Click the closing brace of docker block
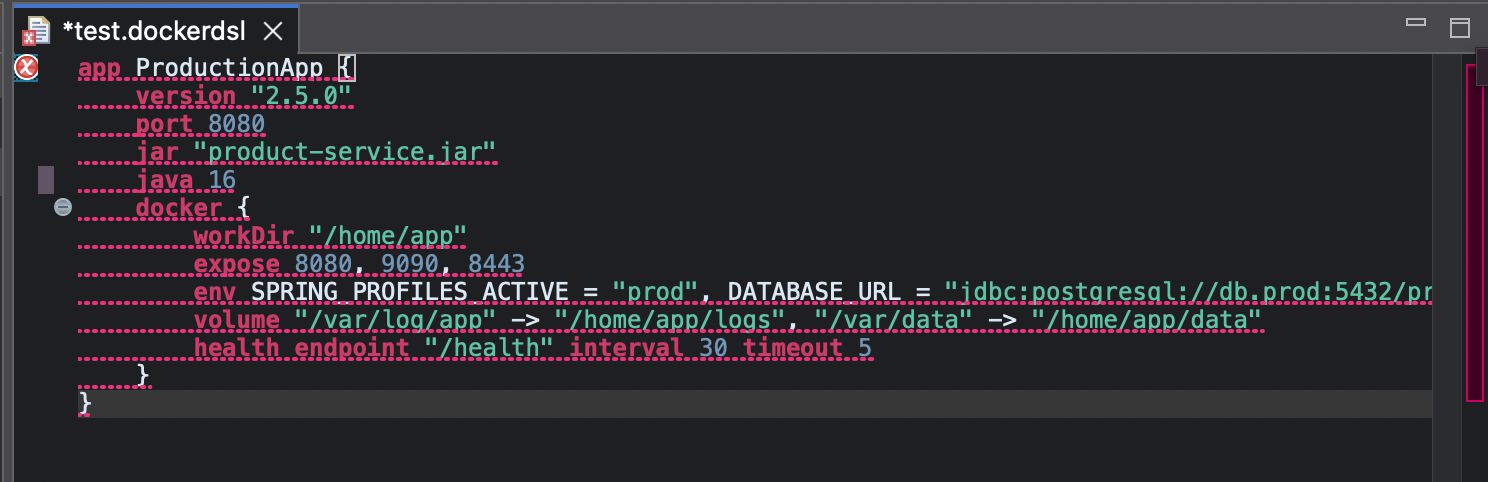The image size is (1488, 482). click(x=143, y=376)
